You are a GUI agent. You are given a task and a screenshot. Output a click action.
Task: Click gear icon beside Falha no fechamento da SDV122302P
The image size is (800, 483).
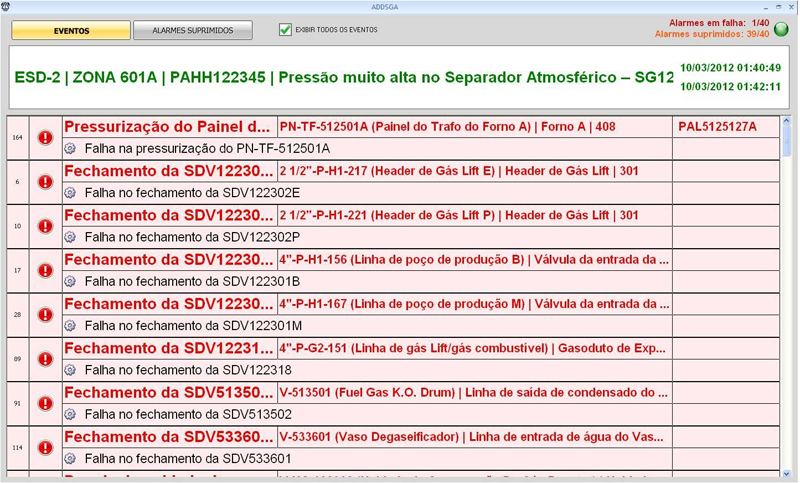(70, 237)
